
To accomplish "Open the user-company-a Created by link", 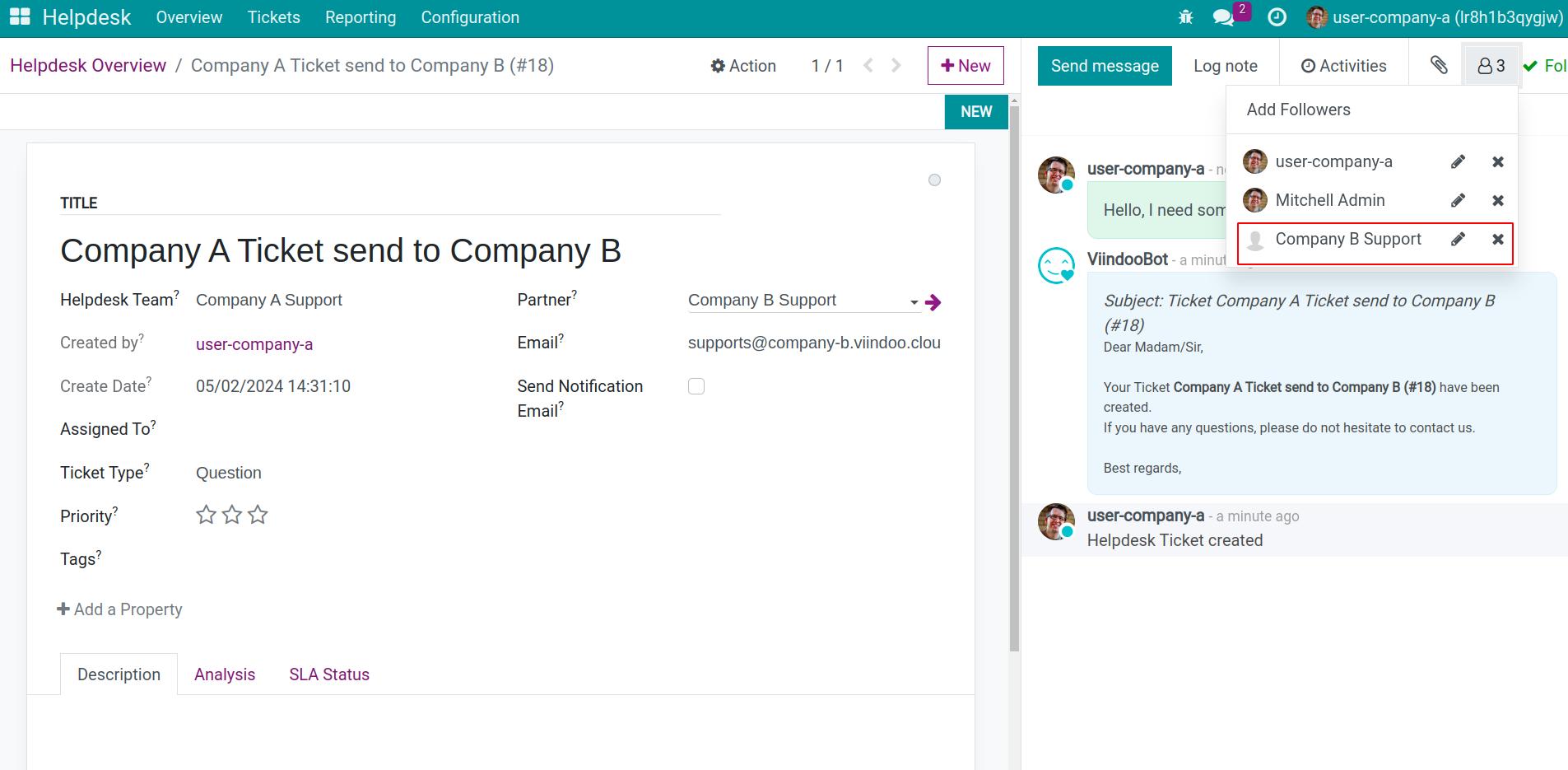I will pos(254,344).
